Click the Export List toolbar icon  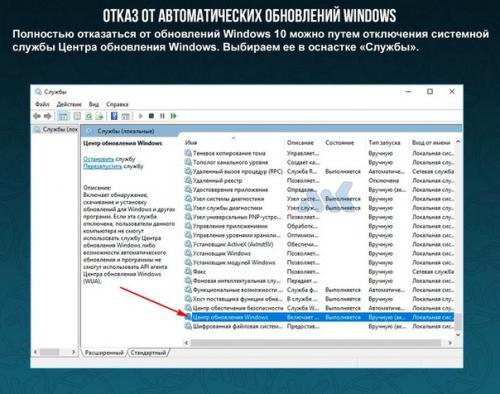(x=99, y=116)
